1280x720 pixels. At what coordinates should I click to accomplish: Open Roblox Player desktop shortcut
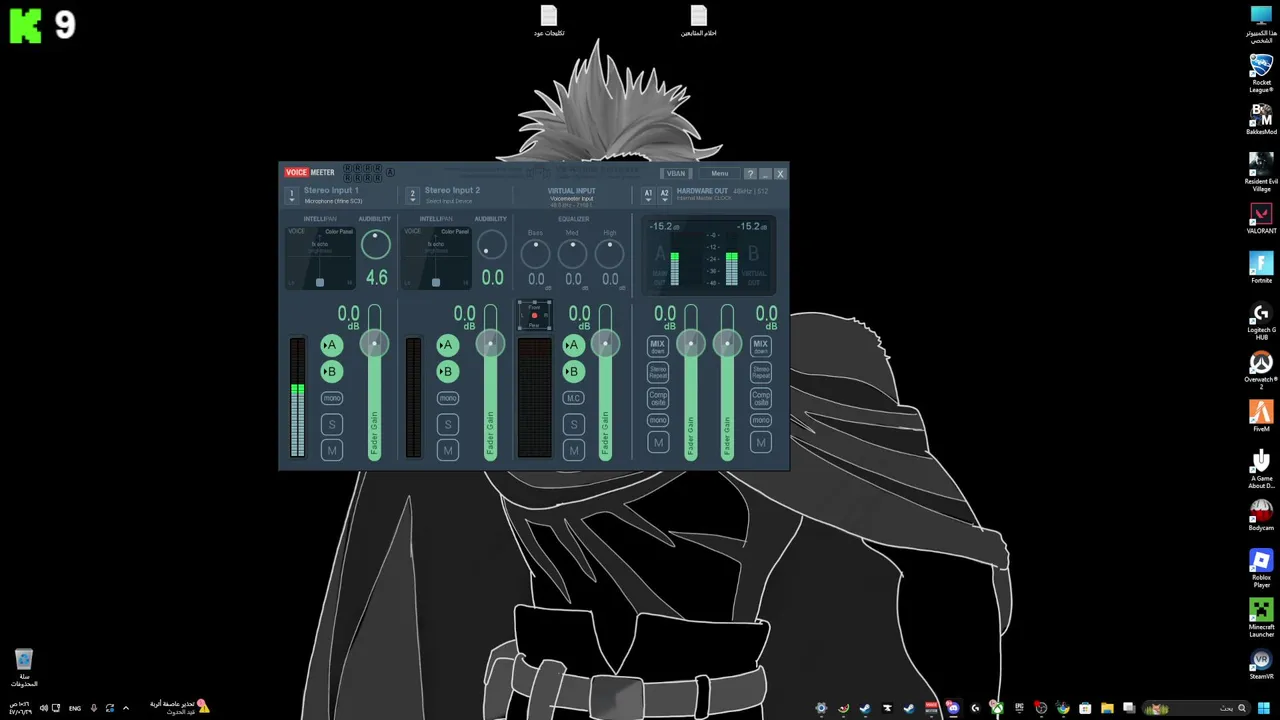coord(1261,569)
